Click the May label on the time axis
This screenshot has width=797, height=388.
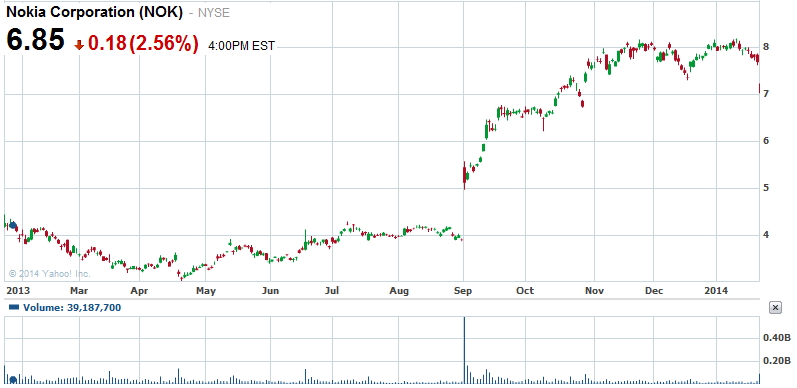205,291
